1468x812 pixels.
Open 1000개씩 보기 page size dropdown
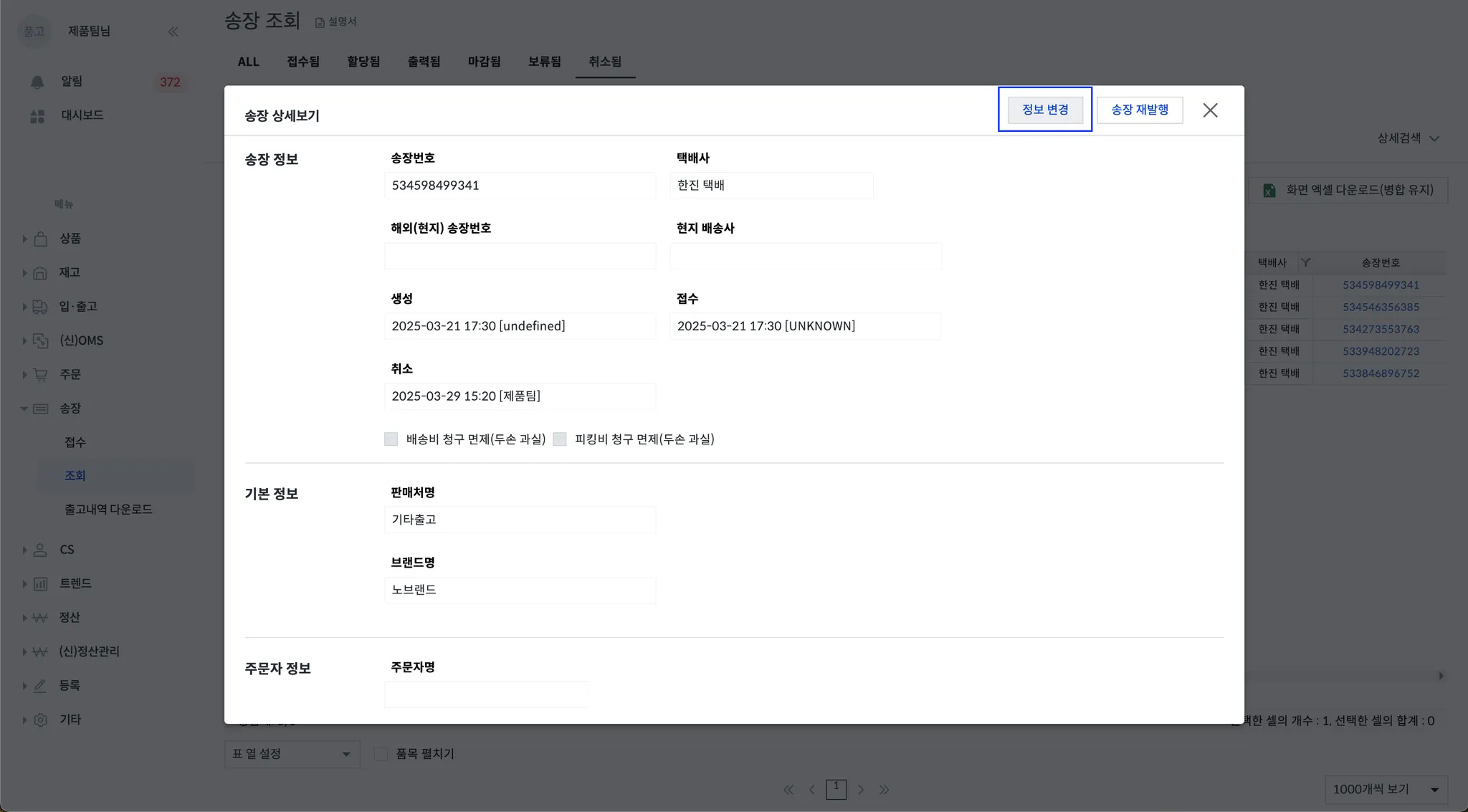pyautogui.click(x=1385, y=790)
